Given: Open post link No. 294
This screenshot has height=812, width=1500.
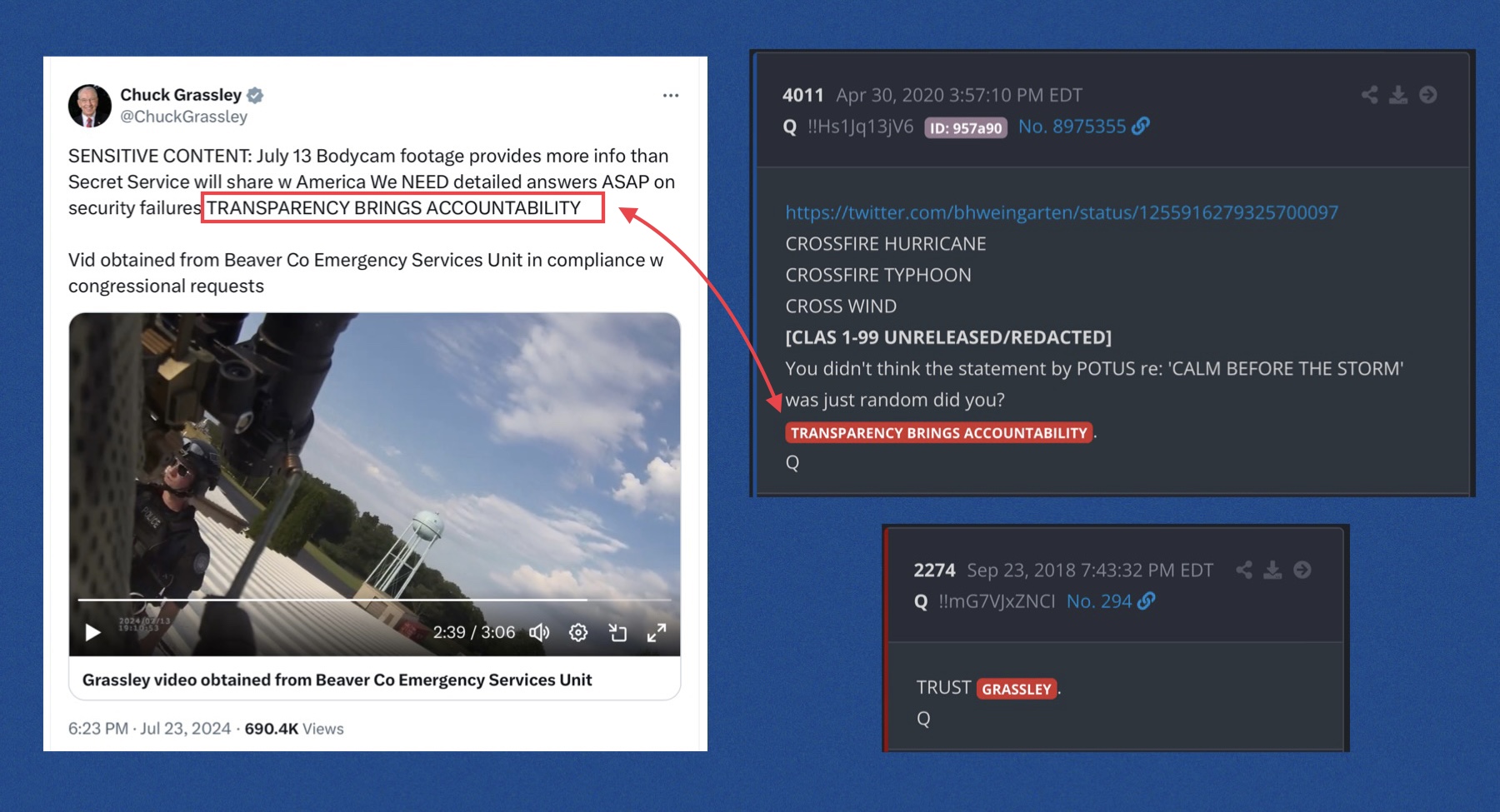Looking at the screenshot, I should point(1099,601).
